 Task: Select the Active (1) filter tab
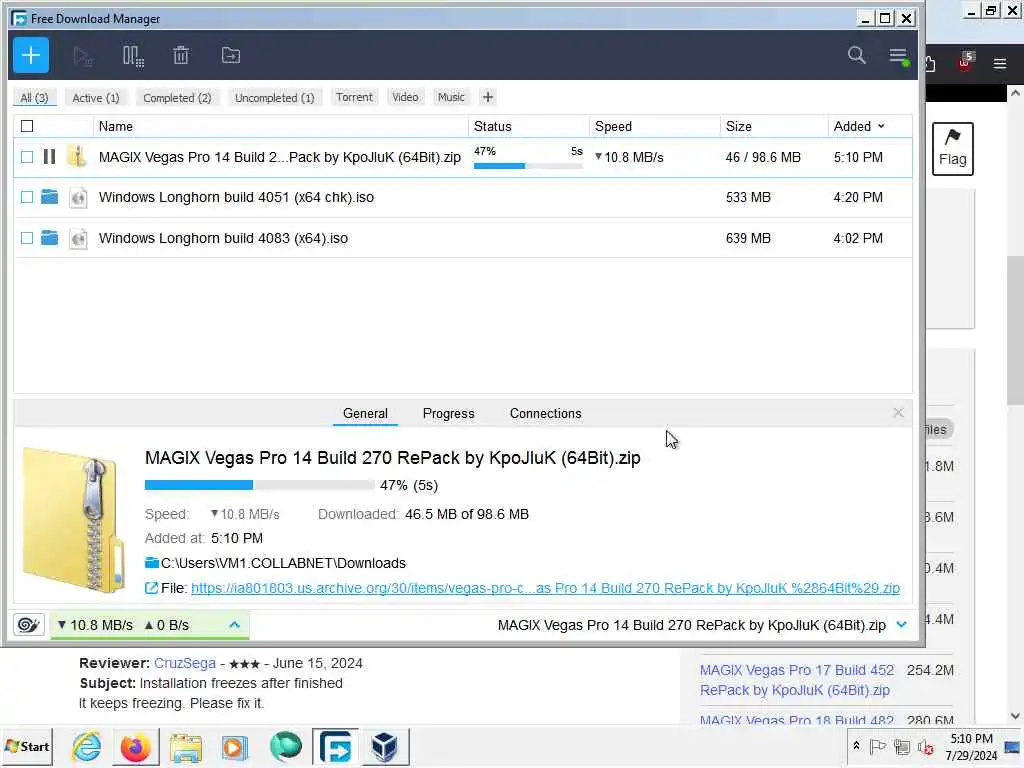pos(95,97)
